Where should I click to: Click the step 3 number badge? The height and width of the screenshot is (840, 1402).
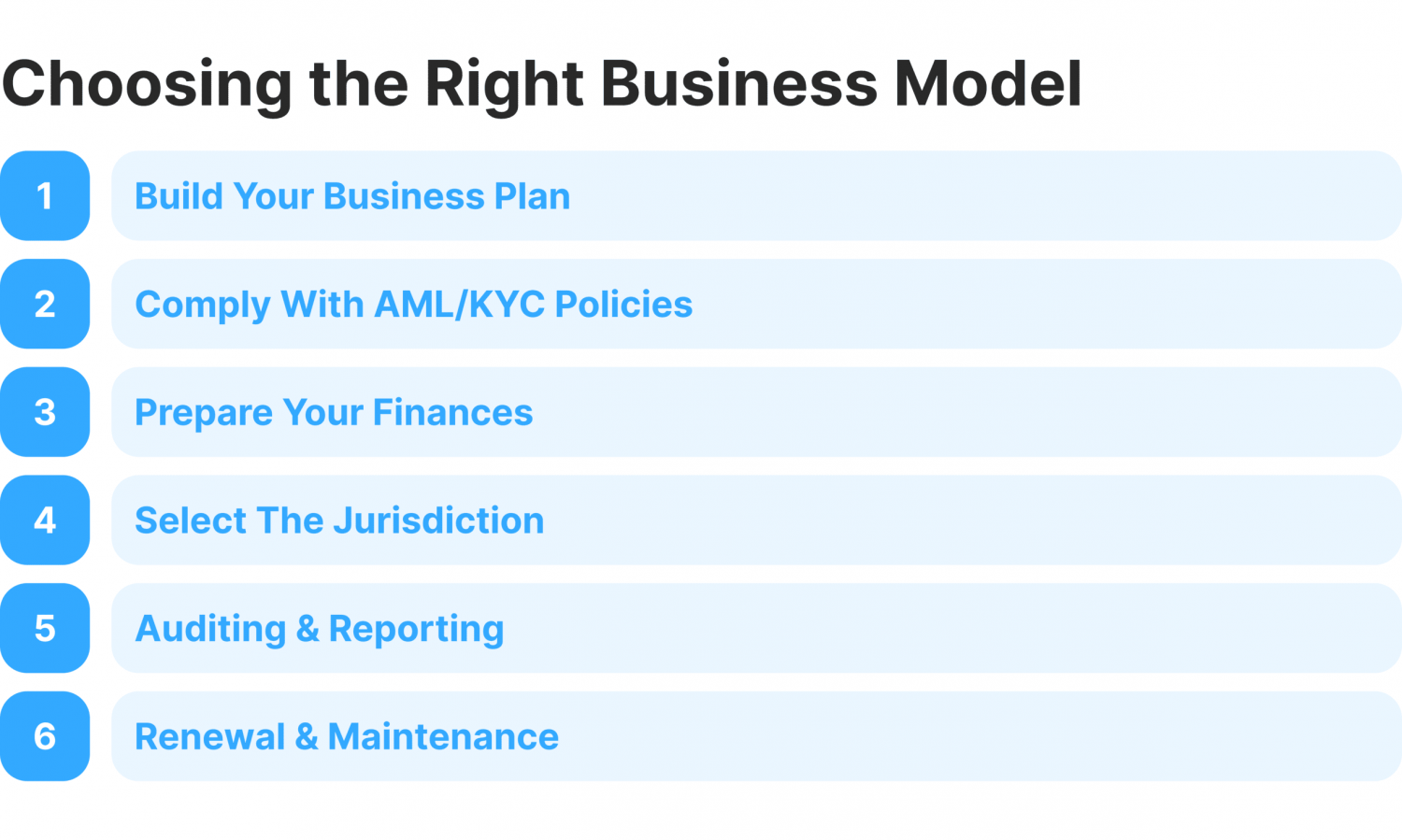(45, 412)
